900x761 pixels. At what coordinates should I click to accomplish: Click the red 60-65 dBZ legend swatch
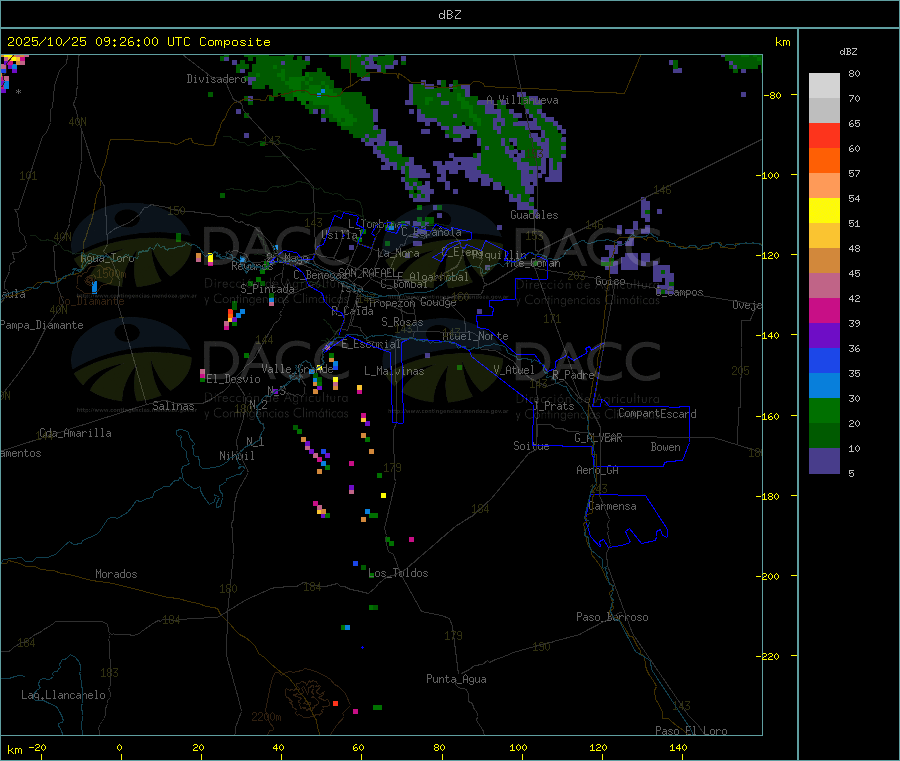pos(824,136)
